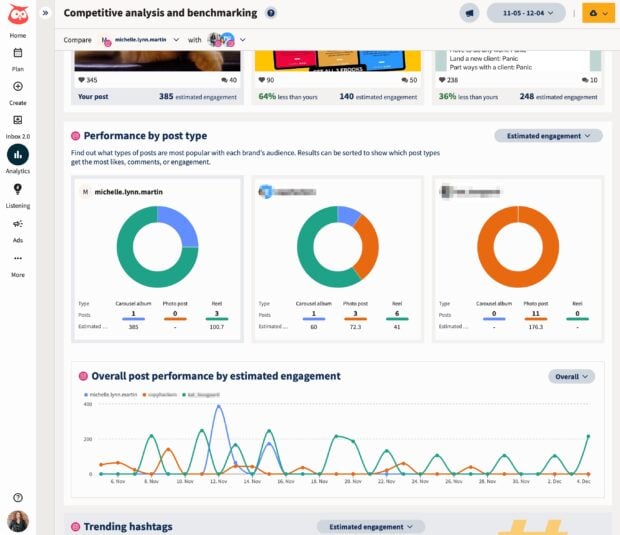Open the Overall filter dropdown
Image resolution: width=620 pixels, height=535 pixels.
coord(571,376)
